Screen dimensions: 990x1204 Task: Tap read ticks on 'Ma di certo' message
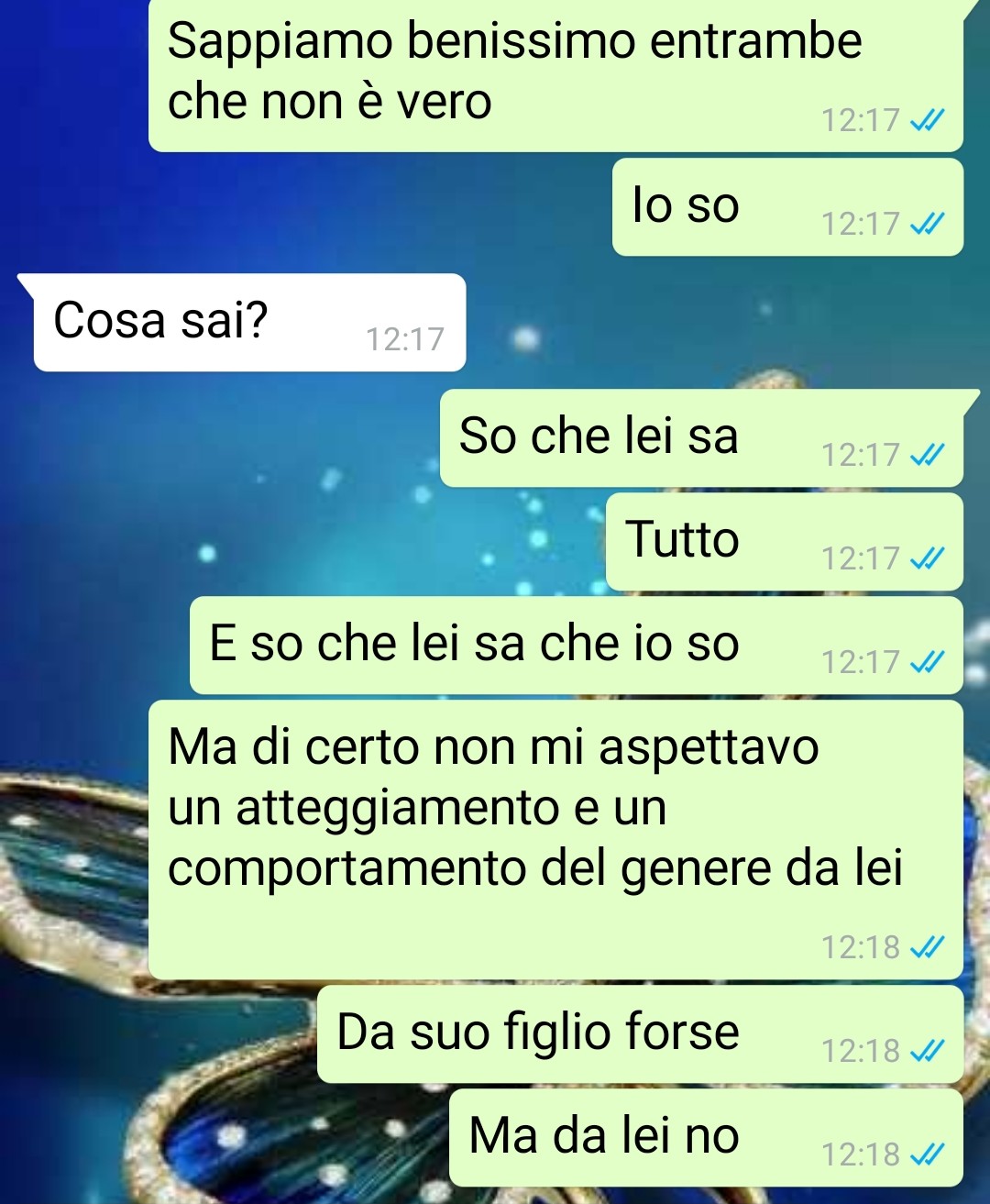(x=927, y=947)
